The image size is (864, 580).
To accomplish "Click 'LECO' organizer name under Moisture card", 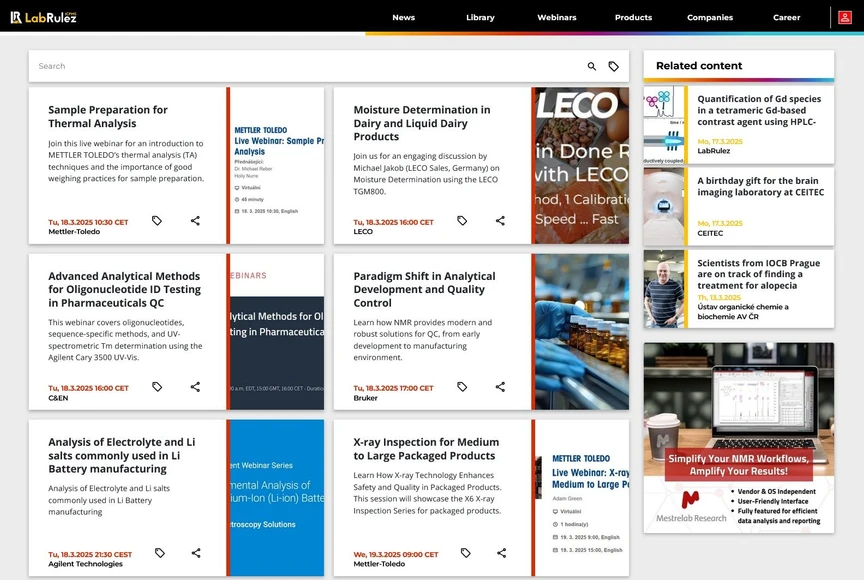I will 363,232.
